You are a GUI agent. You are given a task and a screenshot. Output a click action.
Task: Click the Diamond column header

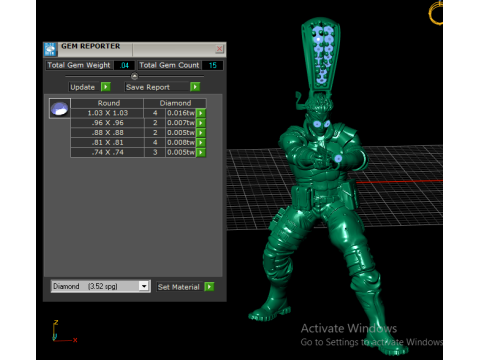[175, 103]
